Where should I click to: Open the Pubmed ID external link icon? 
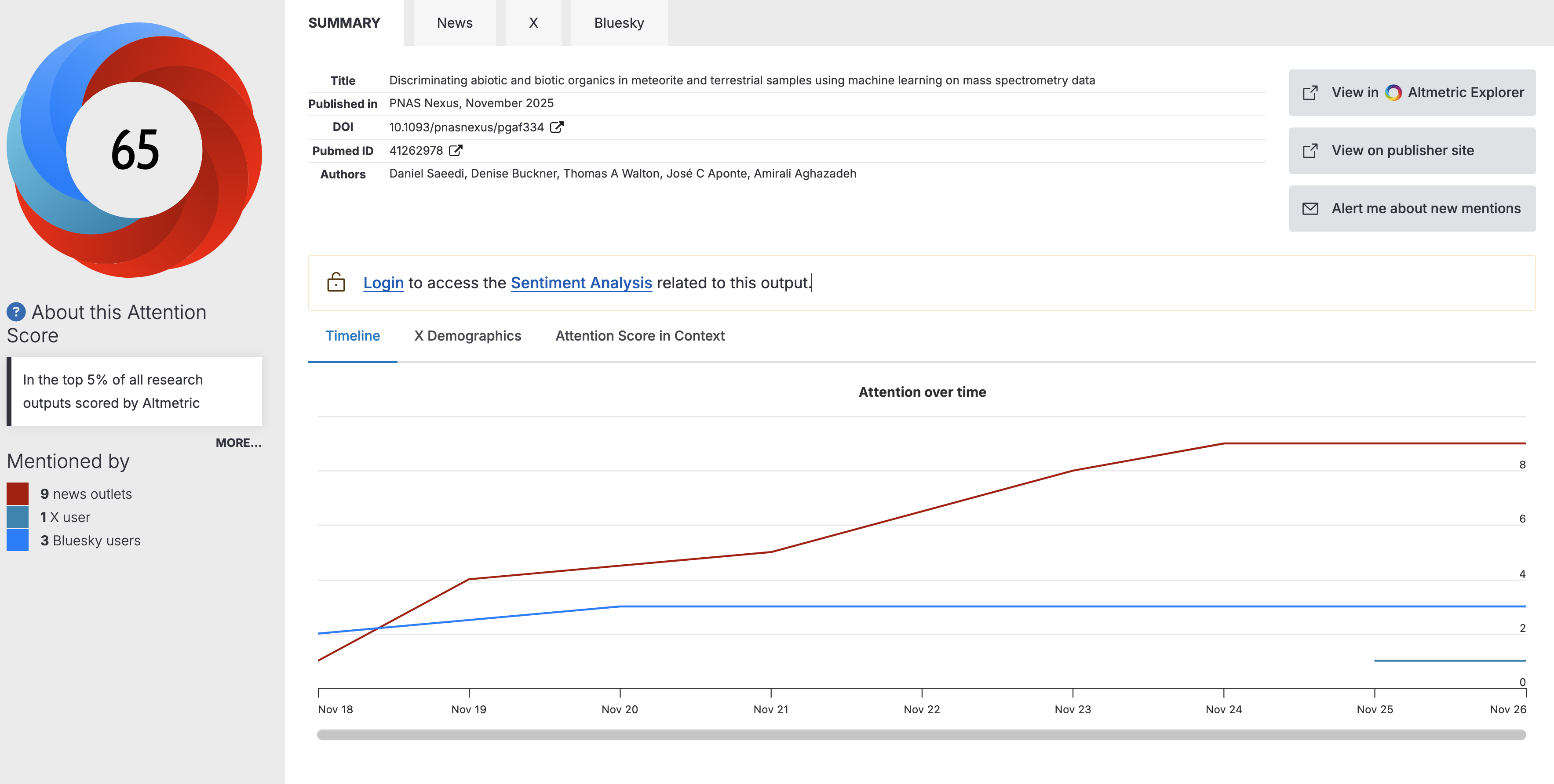click(x=456, y=150)
